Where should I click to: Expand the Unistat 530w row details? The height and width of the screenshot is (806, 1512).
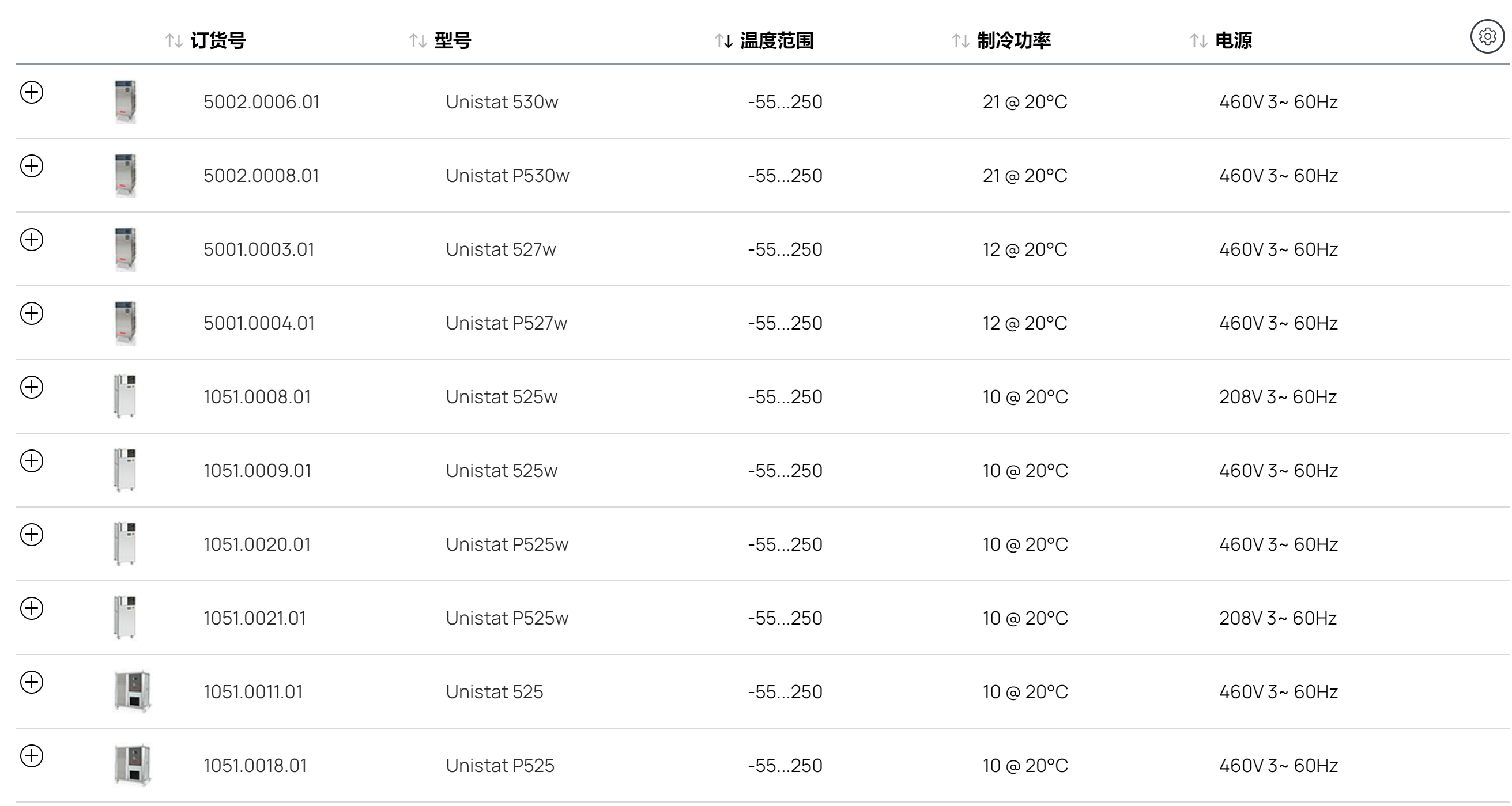32,92
